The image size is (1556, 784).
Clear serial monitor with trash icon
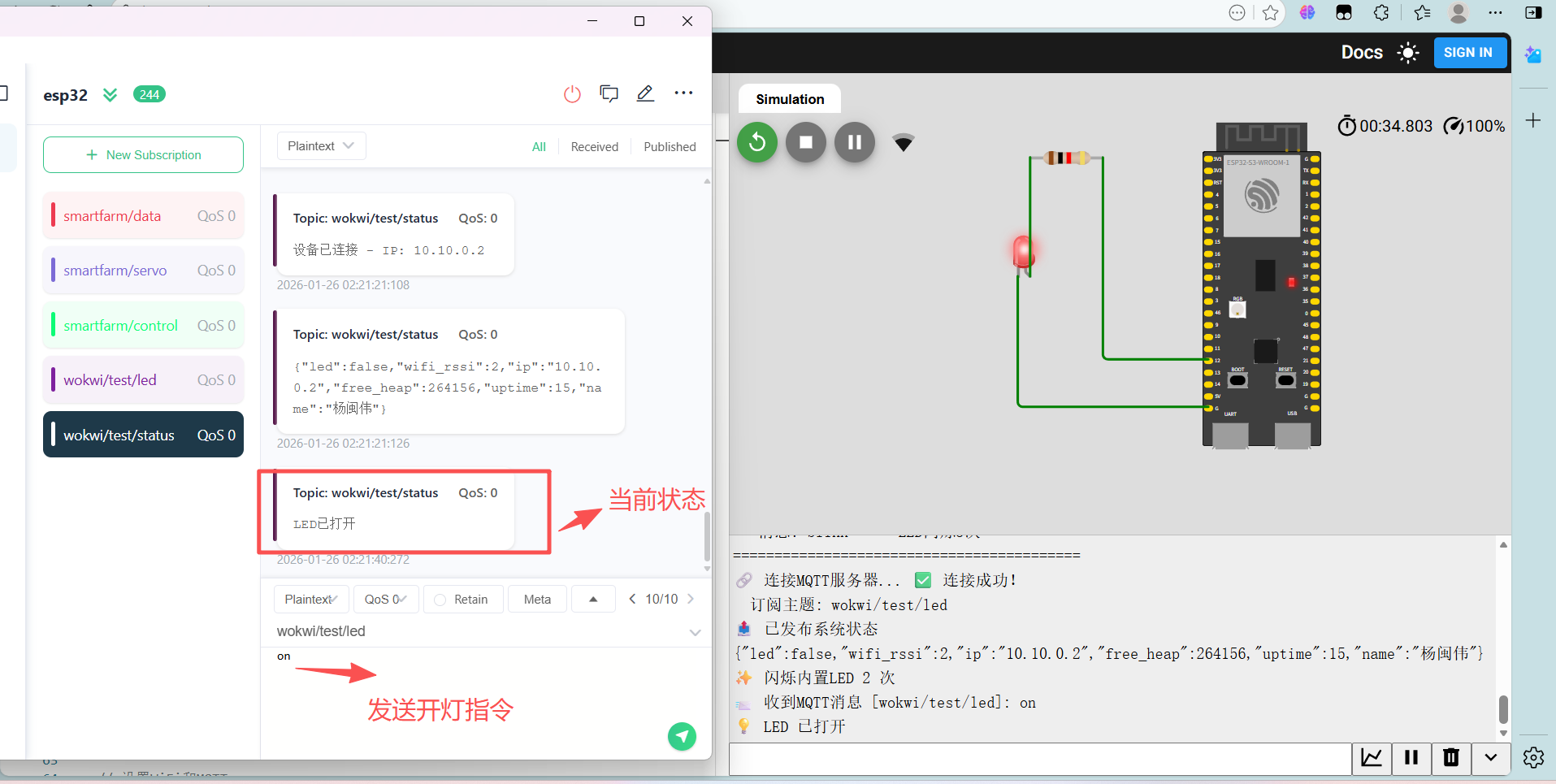tap(1450, 757)
